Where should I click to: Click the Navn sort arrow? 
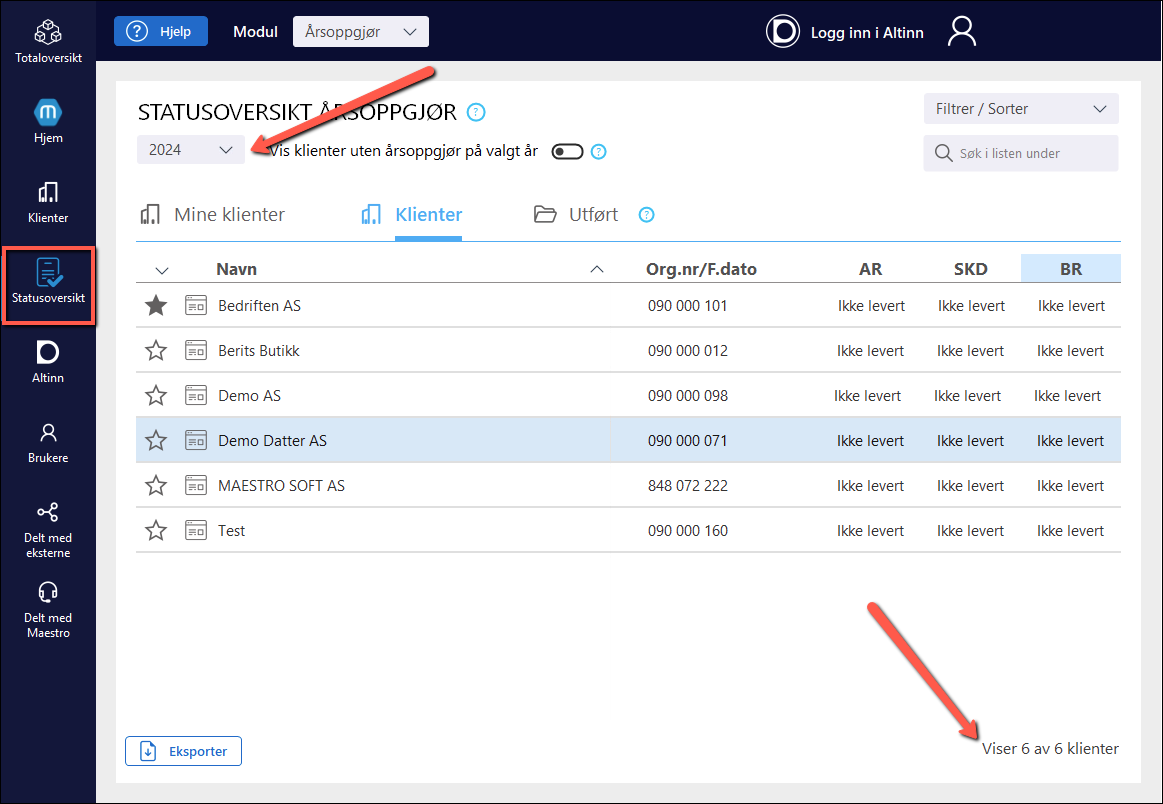coord(596,269)
